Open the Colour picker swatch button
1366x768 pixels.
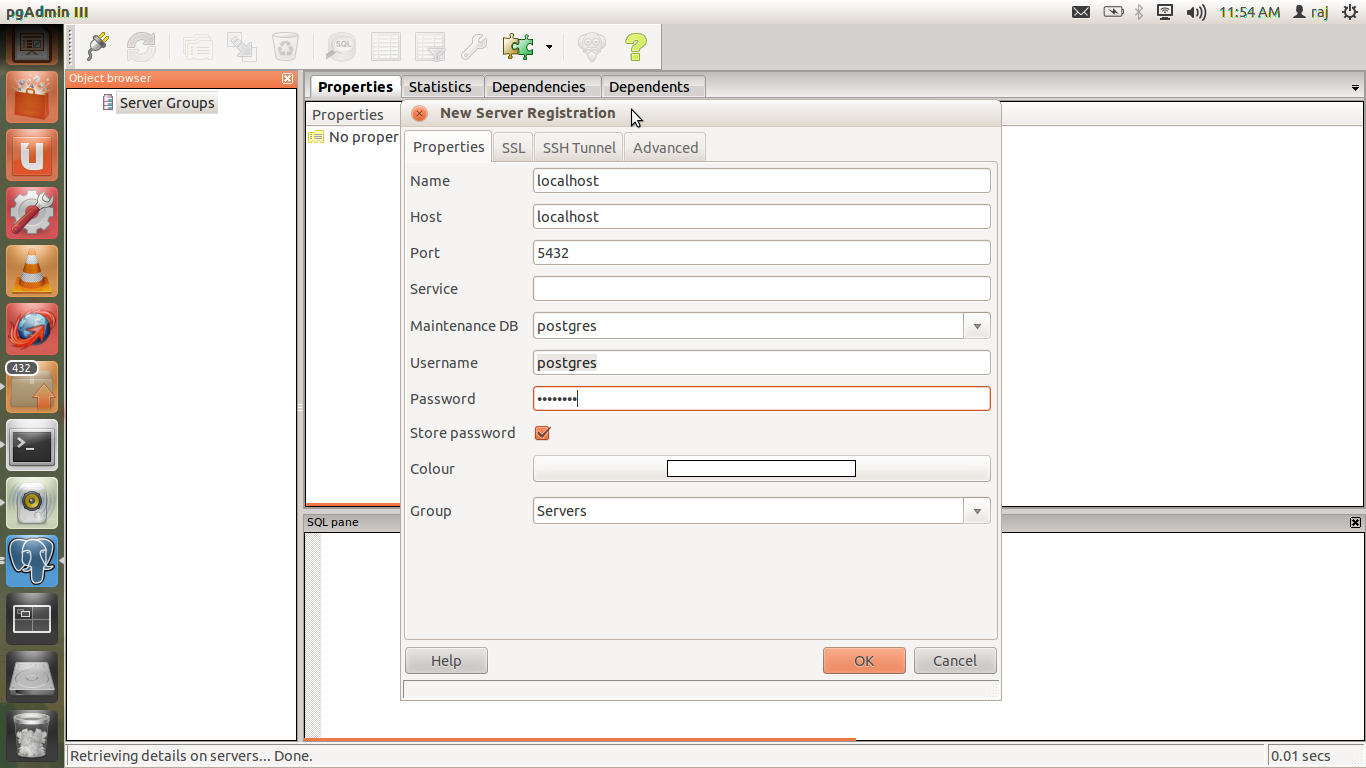[x=762, y=469]
